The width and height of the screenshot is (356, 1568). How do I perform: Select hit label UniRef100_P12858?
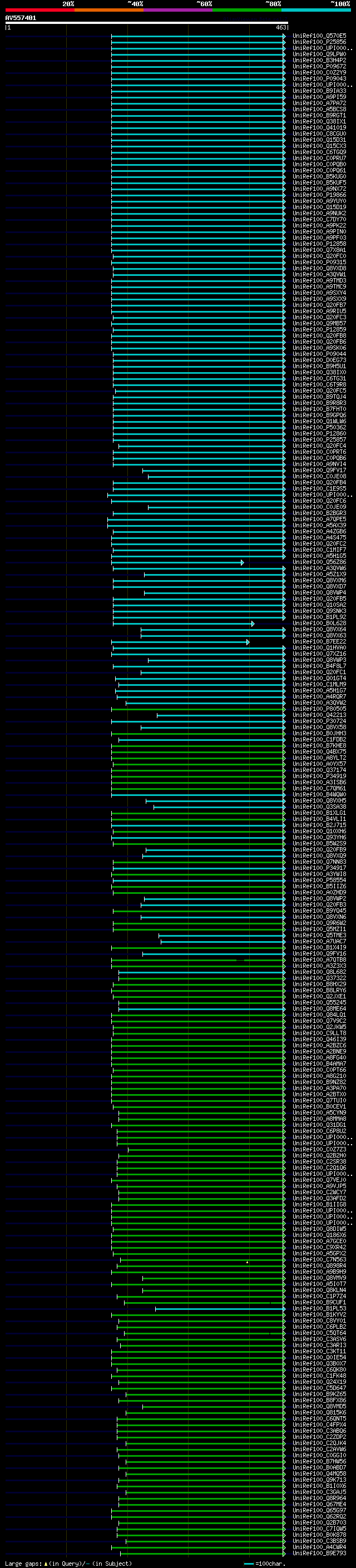pos(319,244)
